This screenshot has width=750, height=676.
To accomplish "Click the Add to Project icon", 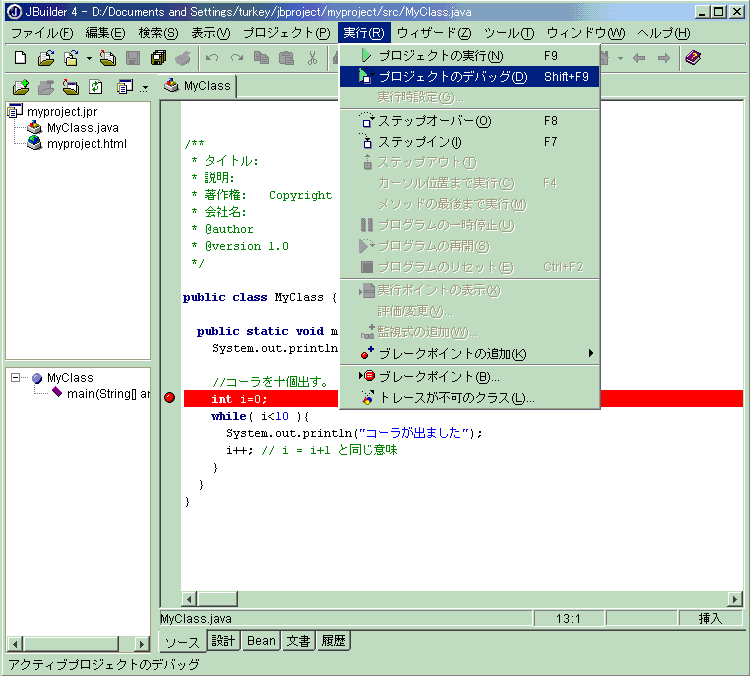I will [20, 87].
